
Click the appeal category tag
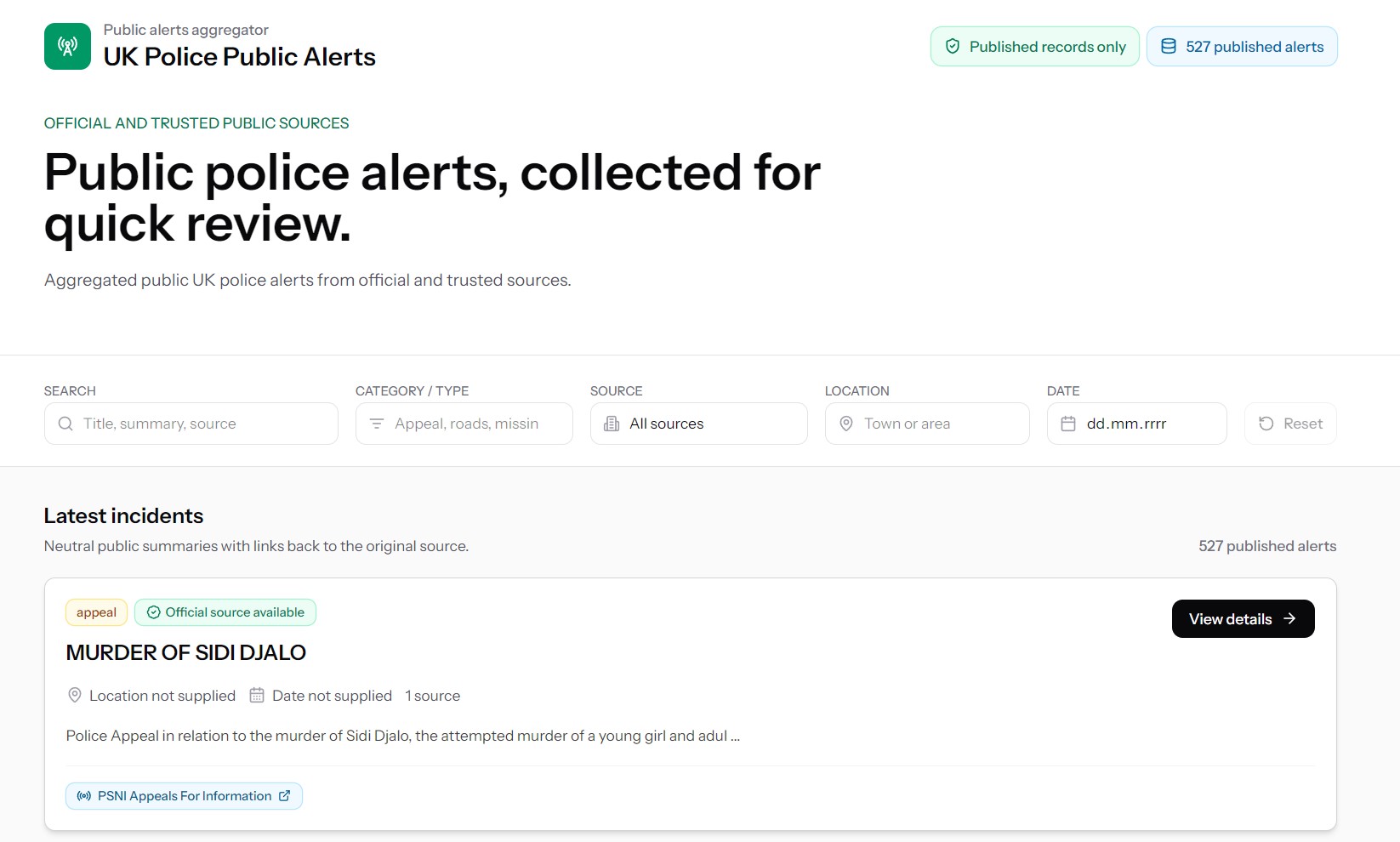[96, 612]
